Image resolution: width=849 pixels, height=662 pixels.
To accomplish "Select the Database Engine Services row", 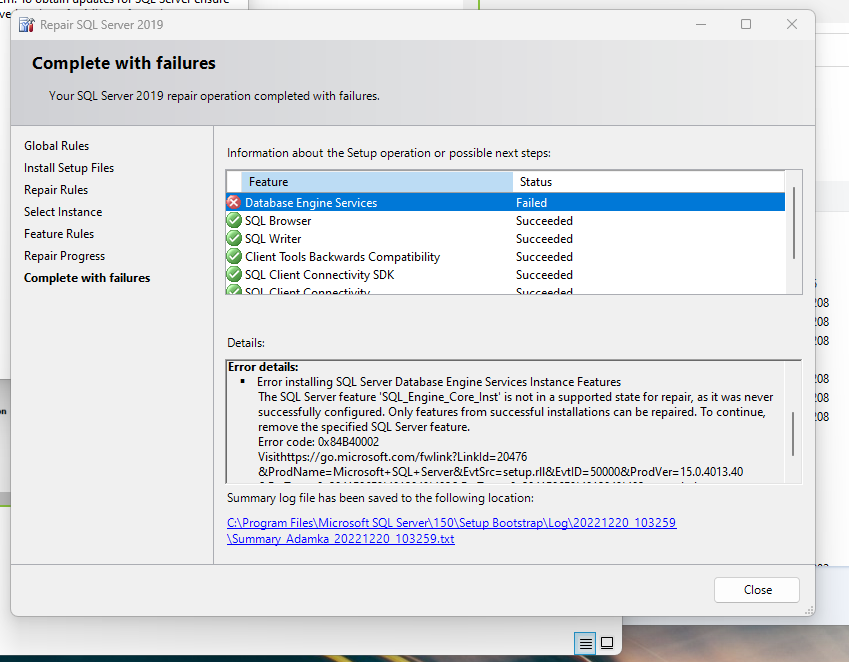I will coord(505,202).
